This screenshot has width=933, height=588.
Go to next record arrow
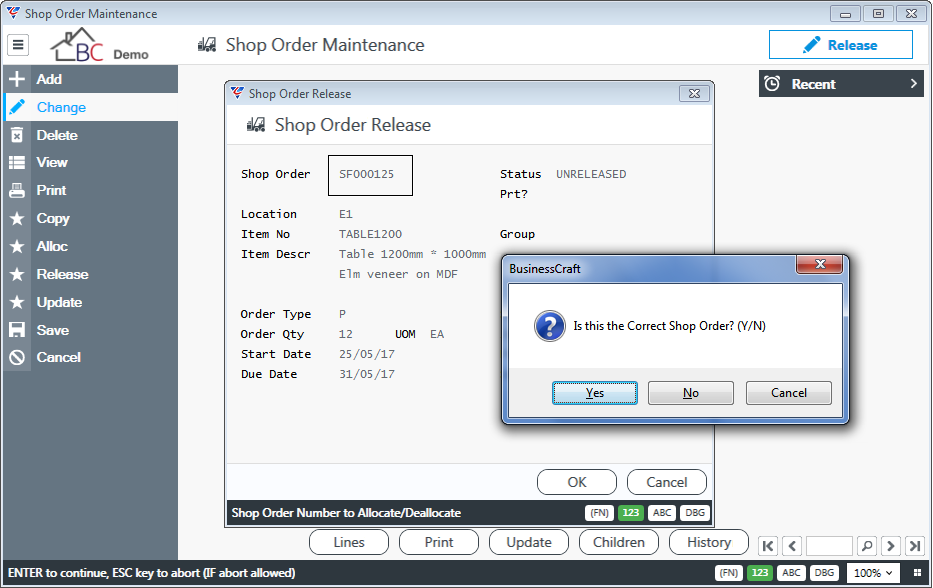(891, 545)
